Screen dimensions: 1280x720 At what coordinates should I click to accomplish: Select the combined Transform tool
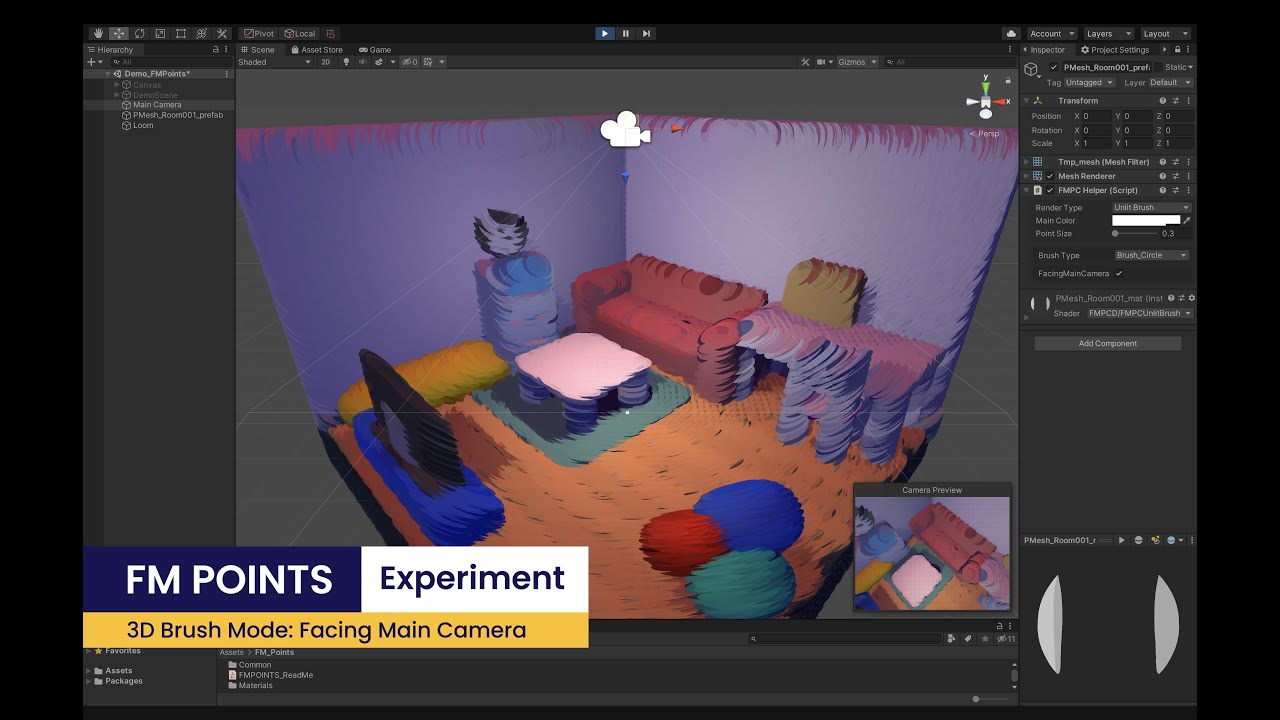[x=201, y=33]
